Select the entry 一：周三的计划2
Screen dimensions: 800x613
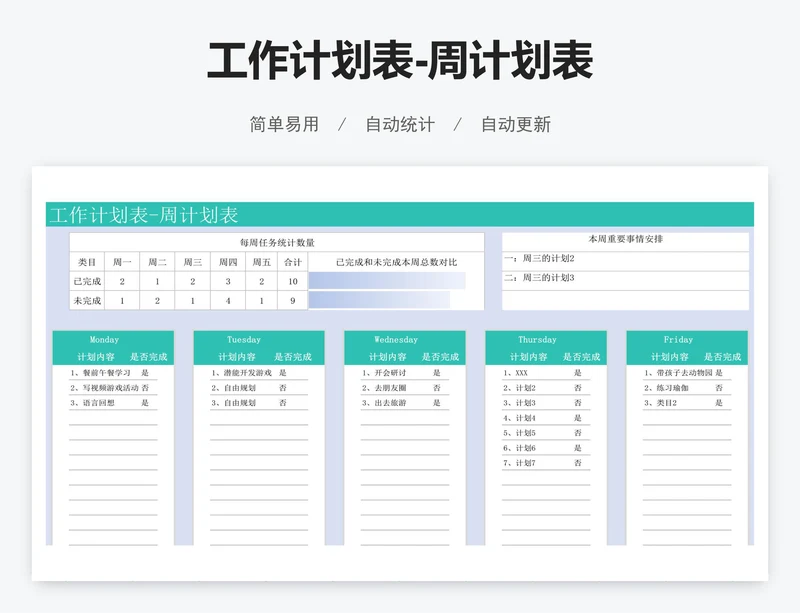click(x=539, y=258)
